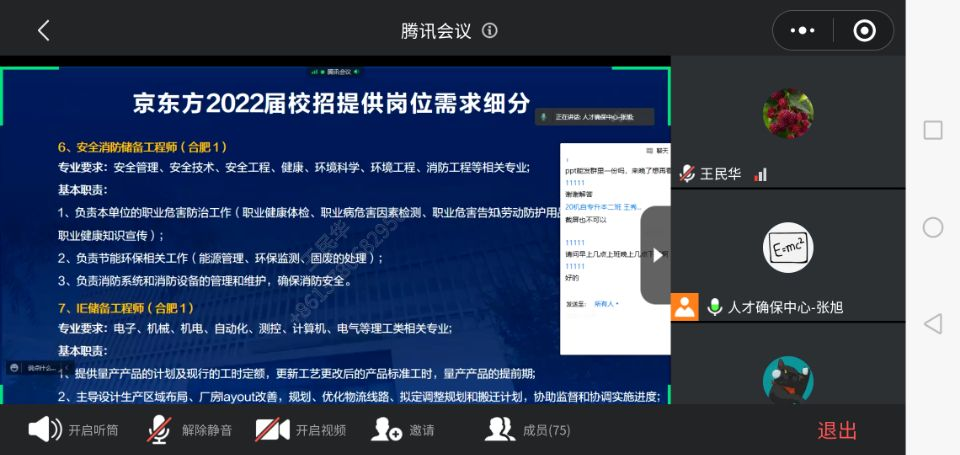Image resolution: width=960 pixels, height=455 pixels.
Task: Tap 王民华's muted microphone icon
Action: [x=687, y=174]
